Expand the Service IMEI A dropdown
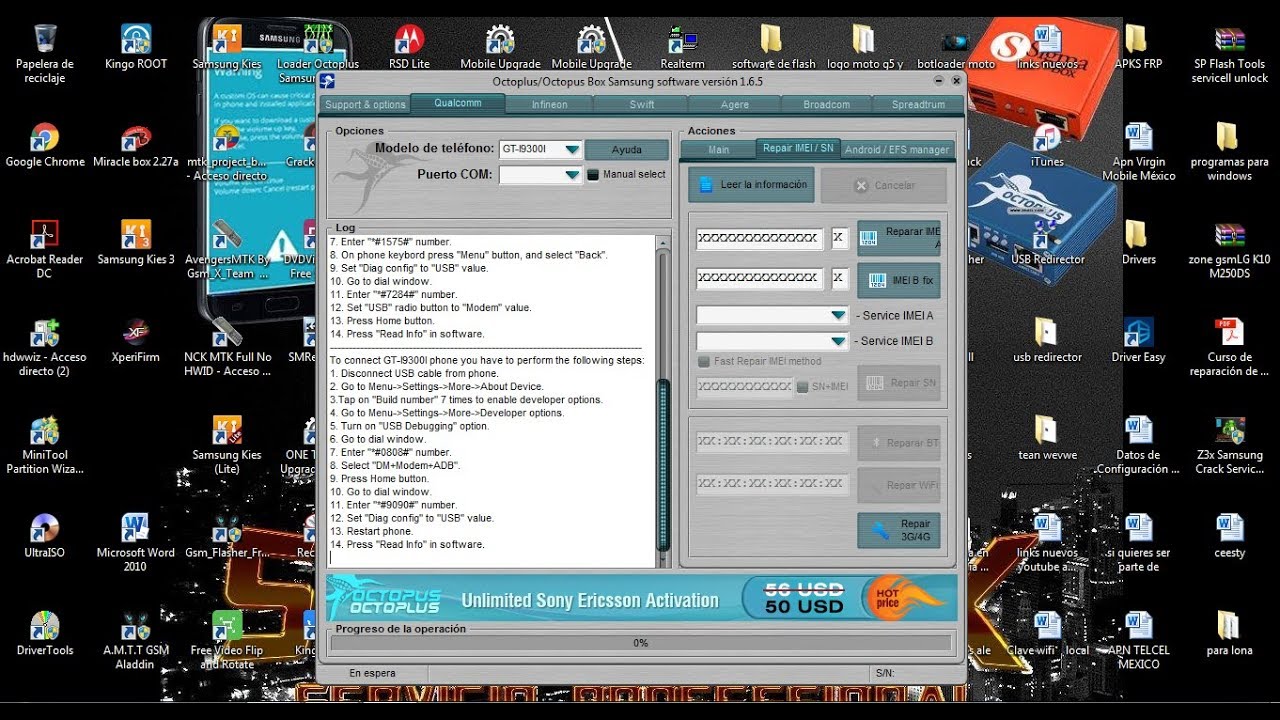Viewport: 1280px width, 720px height. (839, 315)
